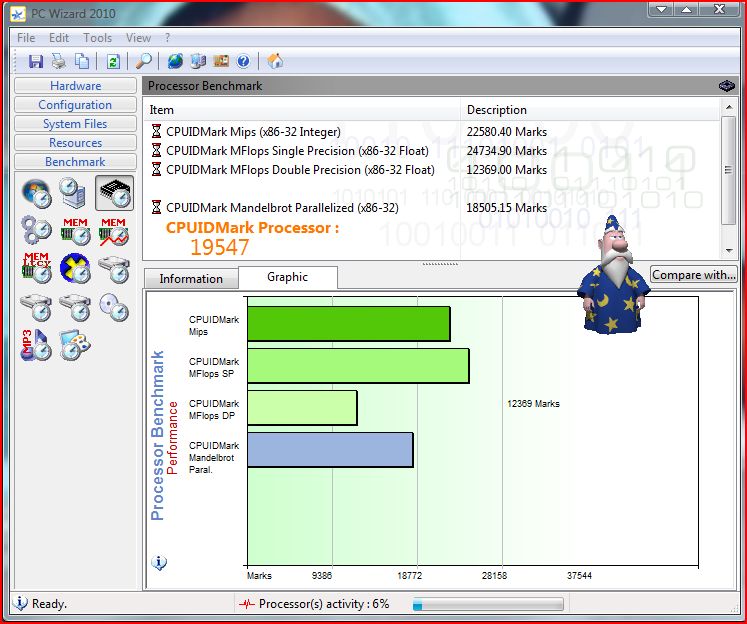Viewport: 747px width, 624px height.
Task: Select the MEM Ltcy latency benchmark icon
Action: tap(36, 268)
